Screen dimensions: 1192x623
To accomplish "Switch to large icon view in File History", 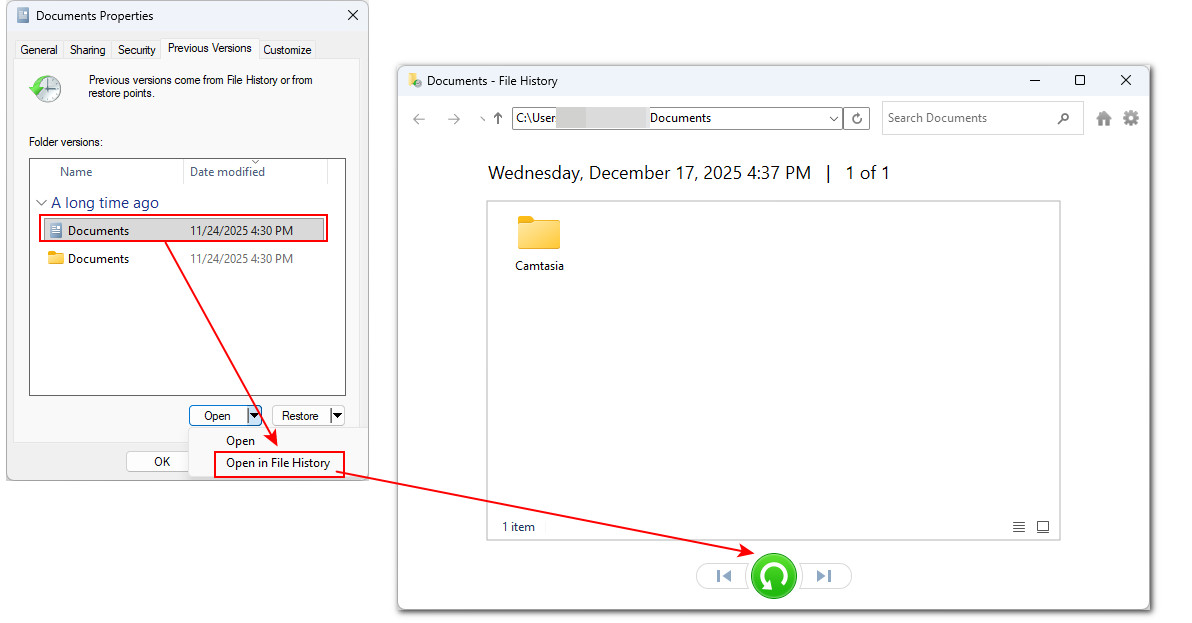I will pyautogui.click(x=1043, y=526).
